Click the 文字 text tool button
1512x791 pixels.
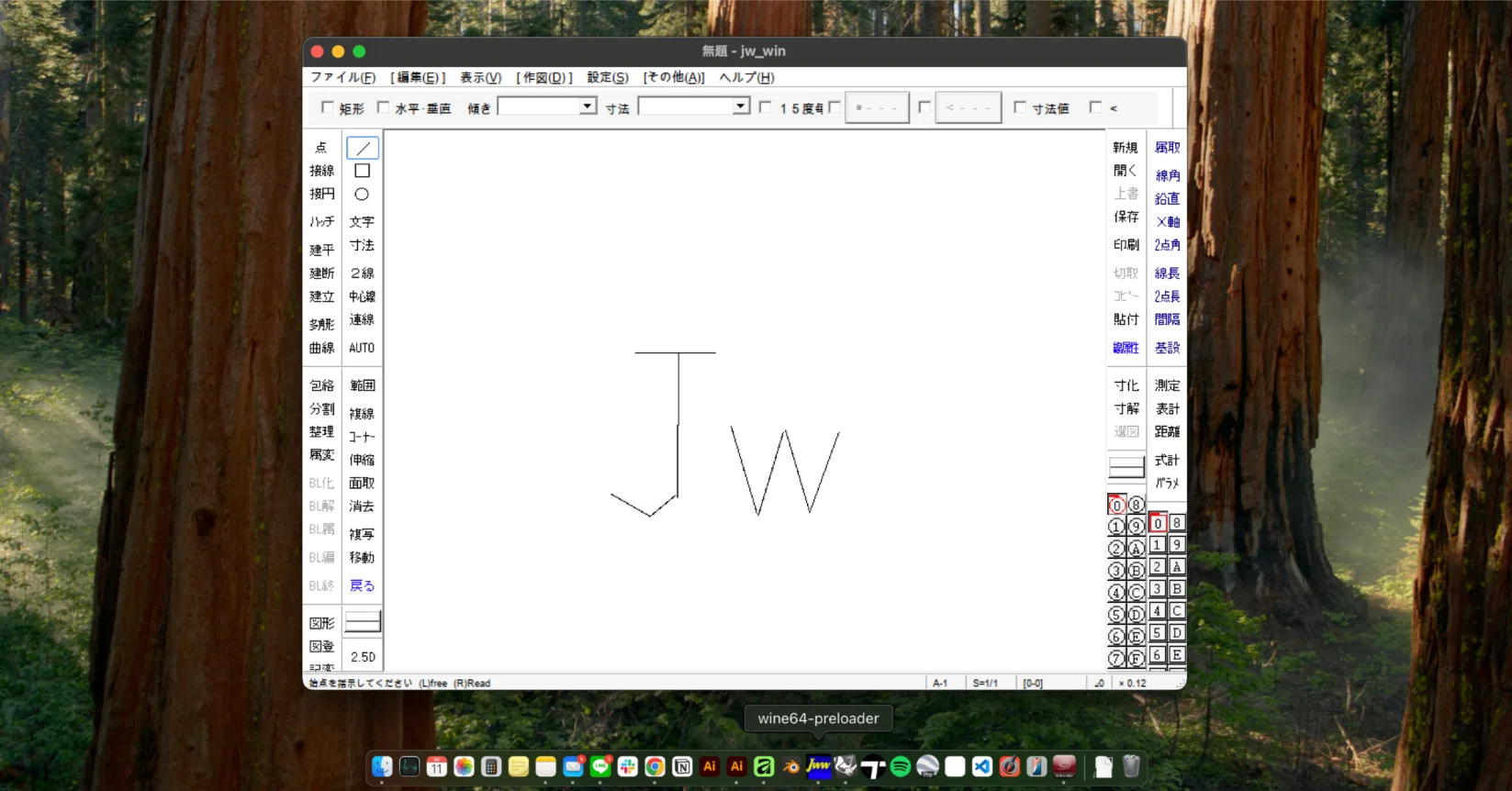[x=362, y=222]
